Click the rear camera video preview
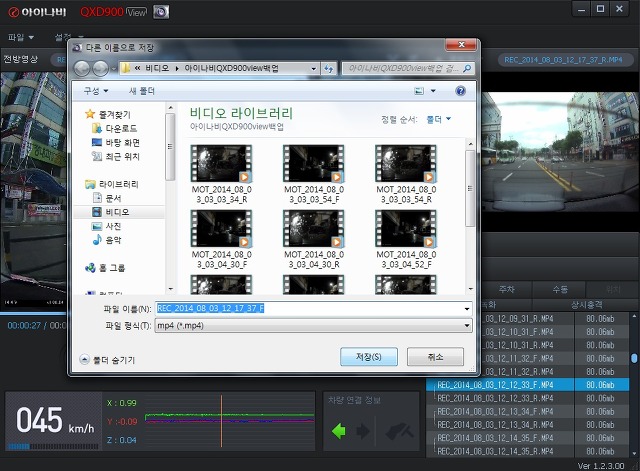640x471 pixels. (560, 151)
